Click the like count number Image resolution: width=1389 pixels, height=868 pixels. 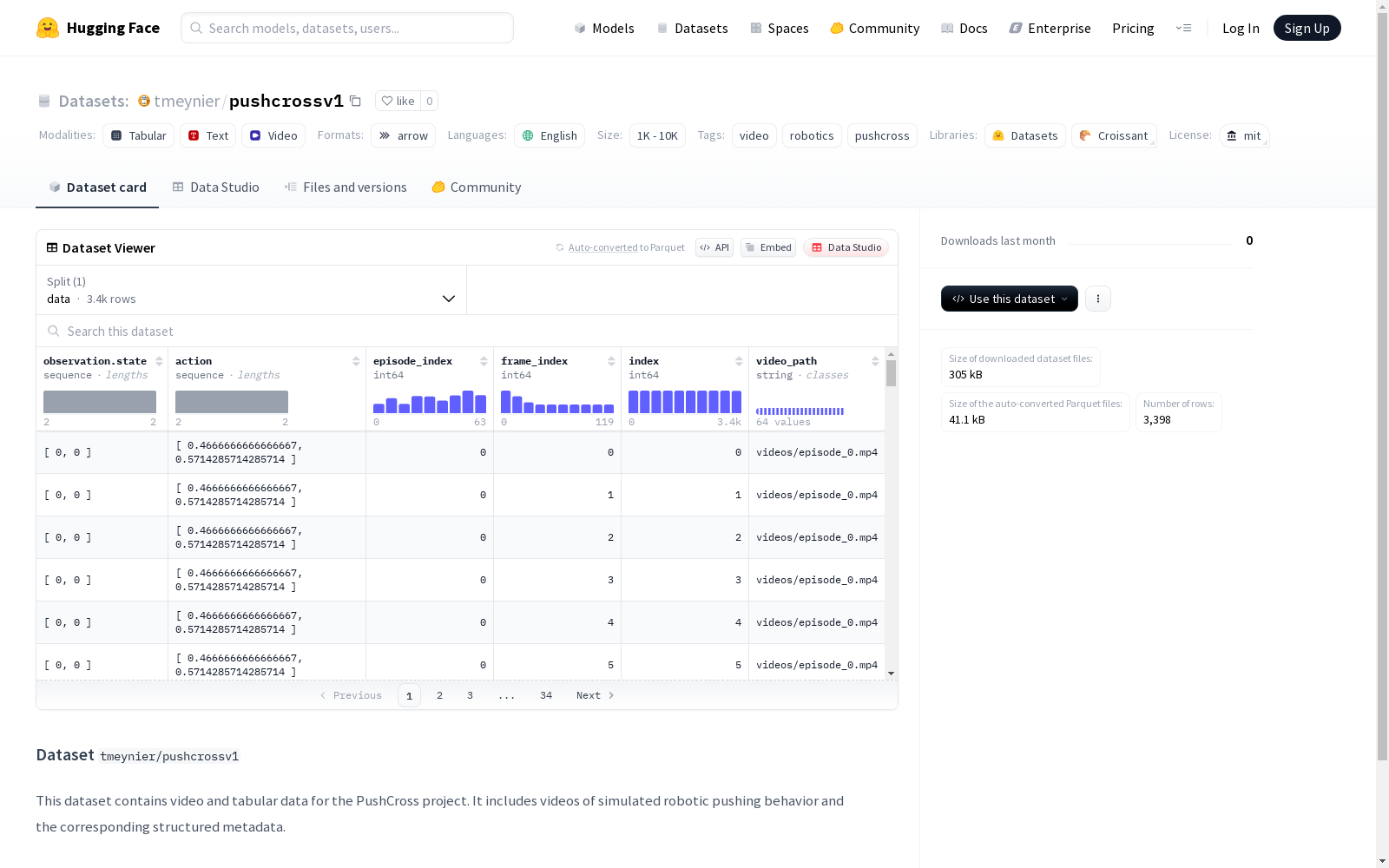click(x=429, y=101)
